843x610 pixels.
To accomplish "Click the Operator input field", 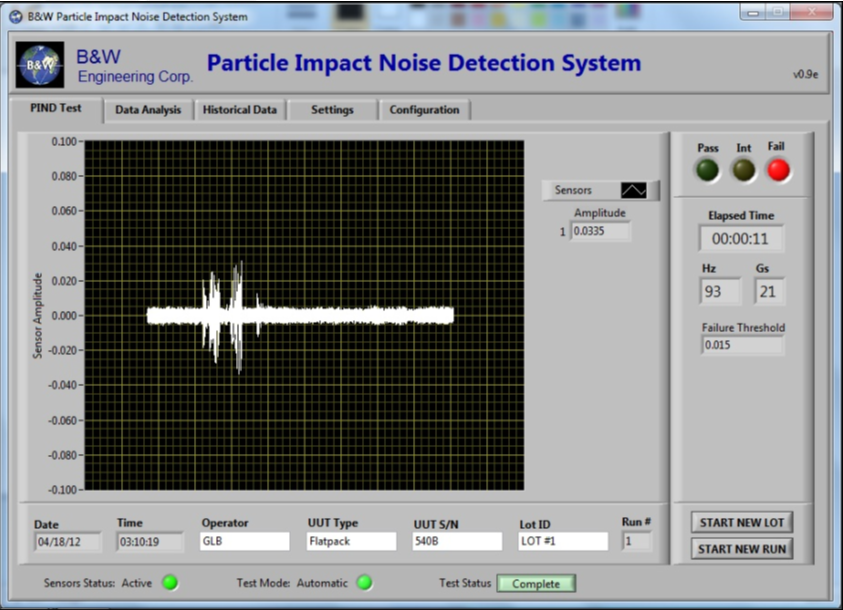I will pos(245,541).
